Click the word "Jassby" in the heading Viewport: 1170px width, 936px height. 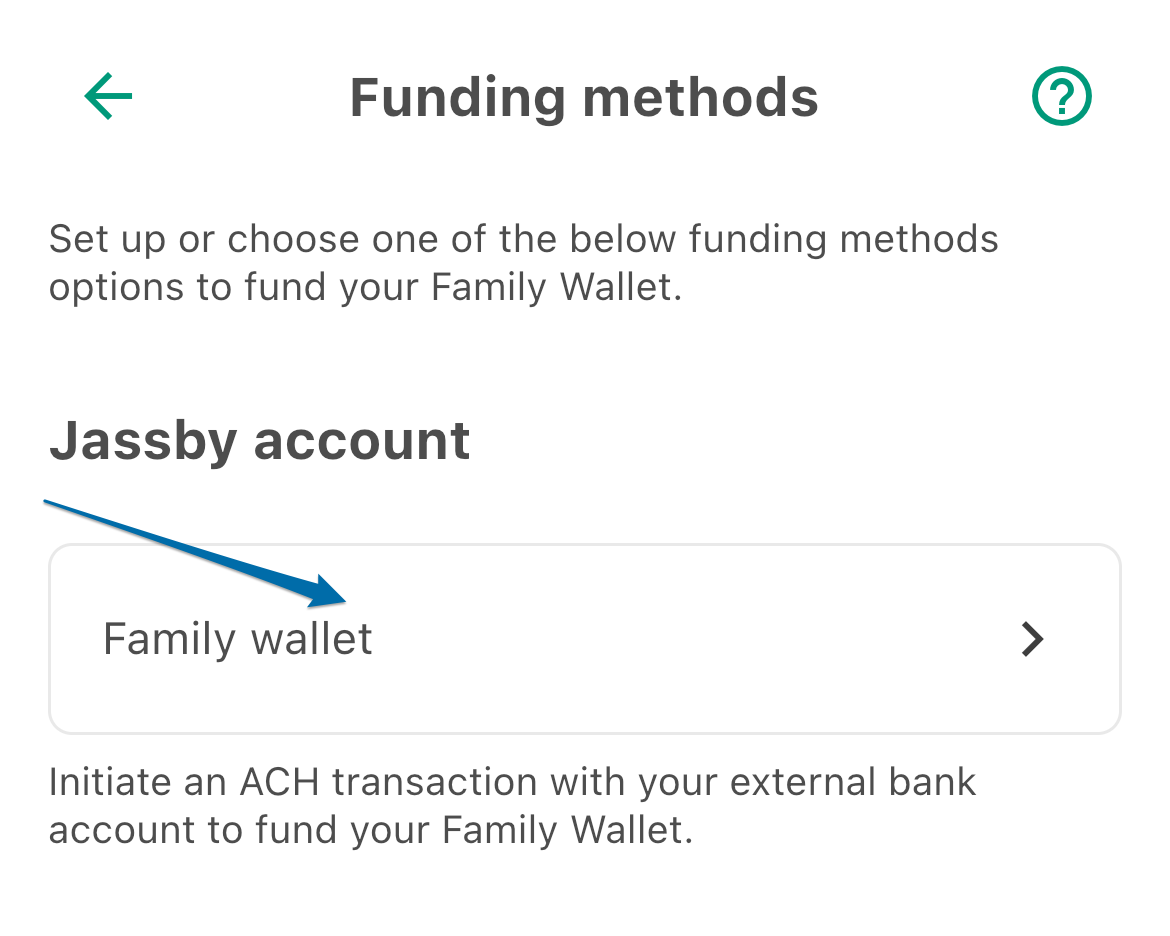143,441
